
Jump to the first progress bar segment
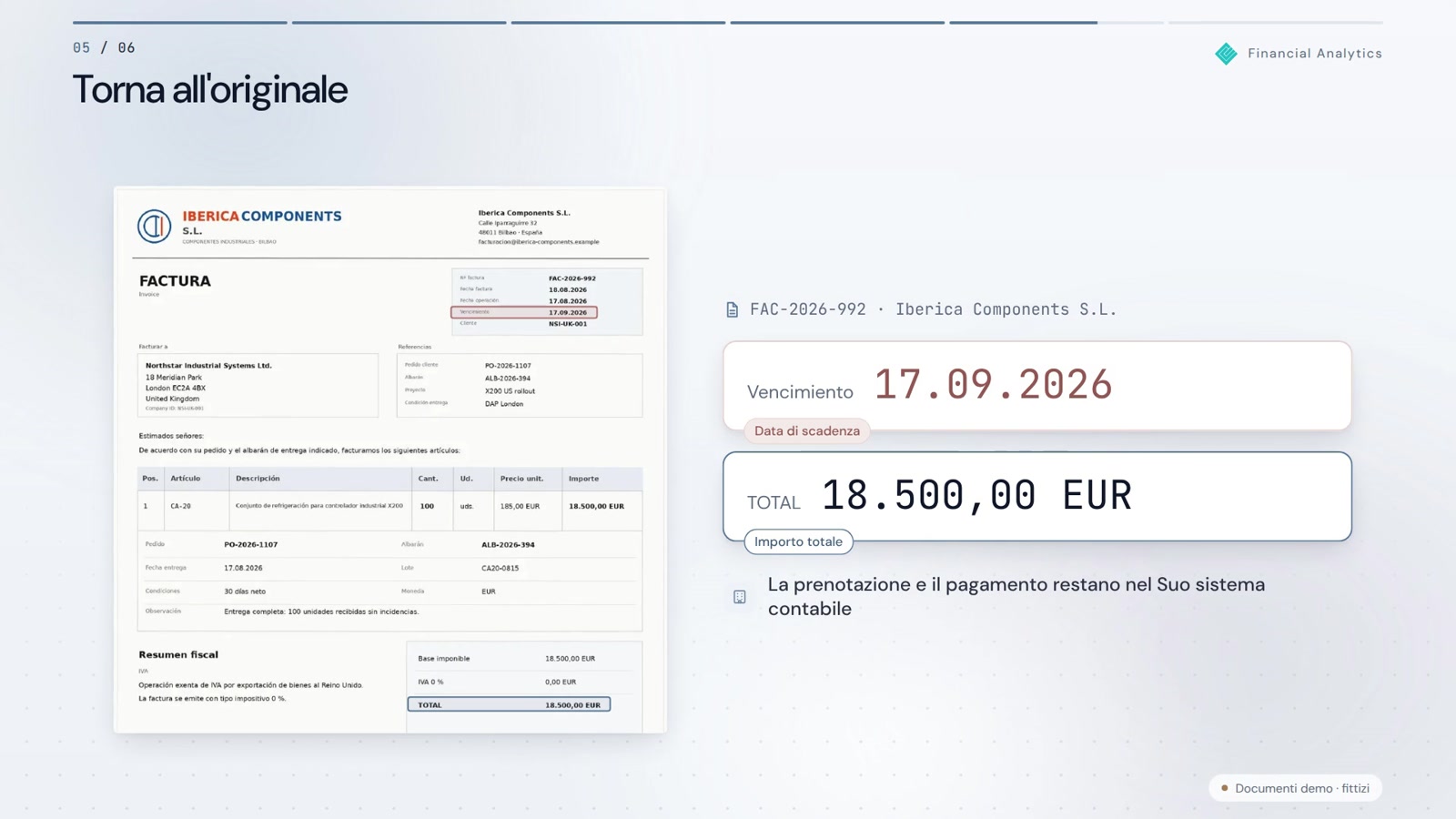[180, 22]
